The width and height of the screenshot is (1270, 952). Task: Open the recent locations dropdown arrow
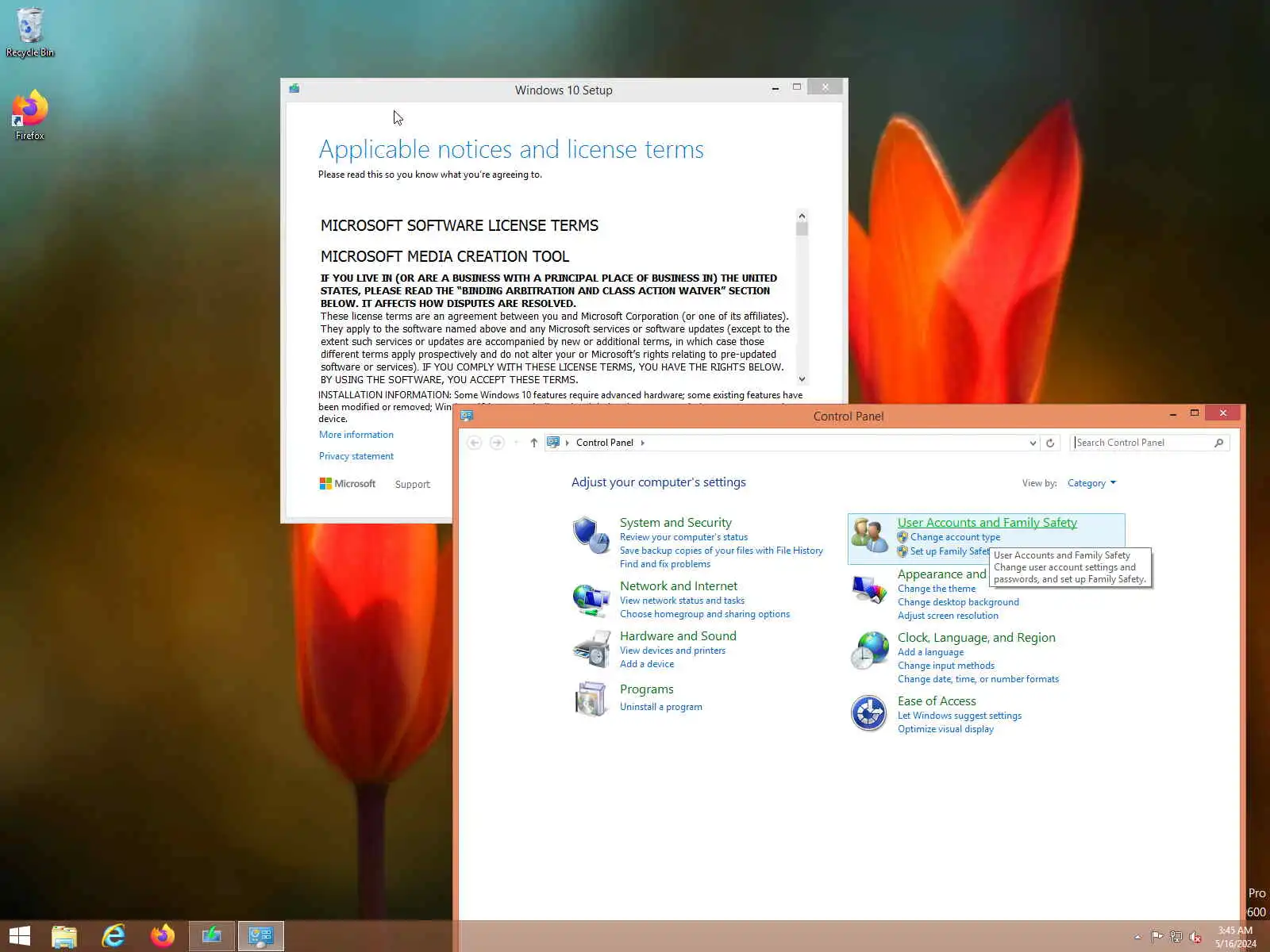point(516,443)
